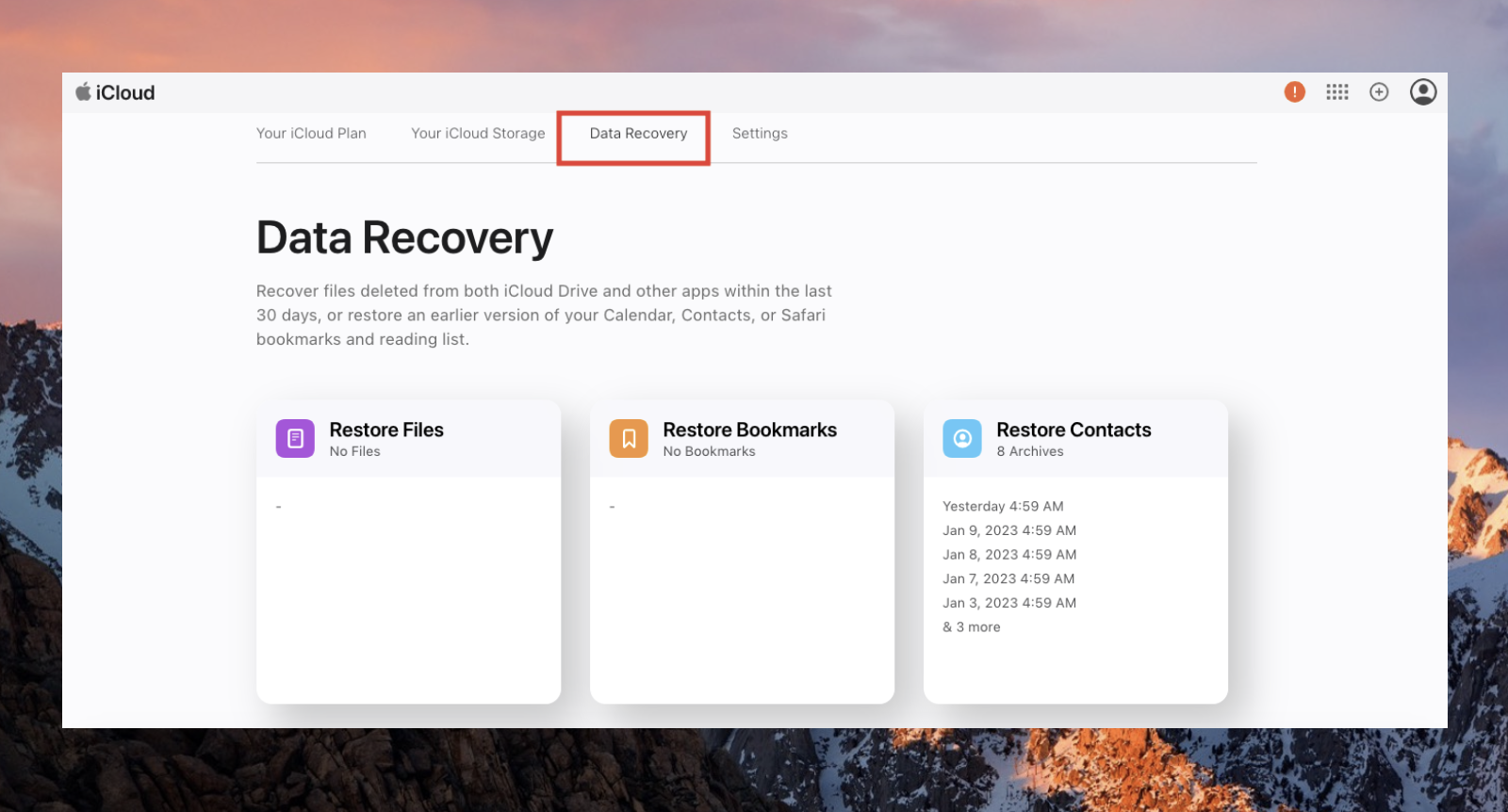Screen dimensions: 1508x812
Task: Click '& 3 more' to see more archives
Action: [x=972, y=627]
